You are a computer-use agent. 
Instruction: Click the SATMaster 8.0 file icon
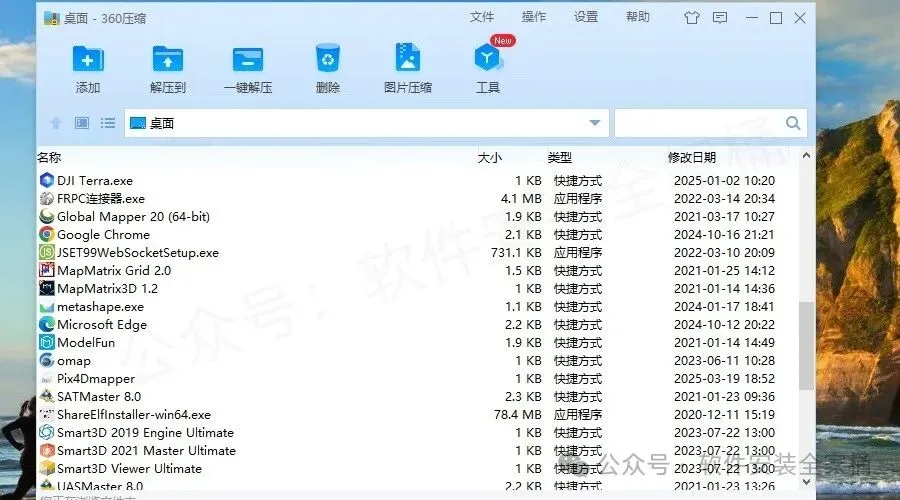[46, 397]
